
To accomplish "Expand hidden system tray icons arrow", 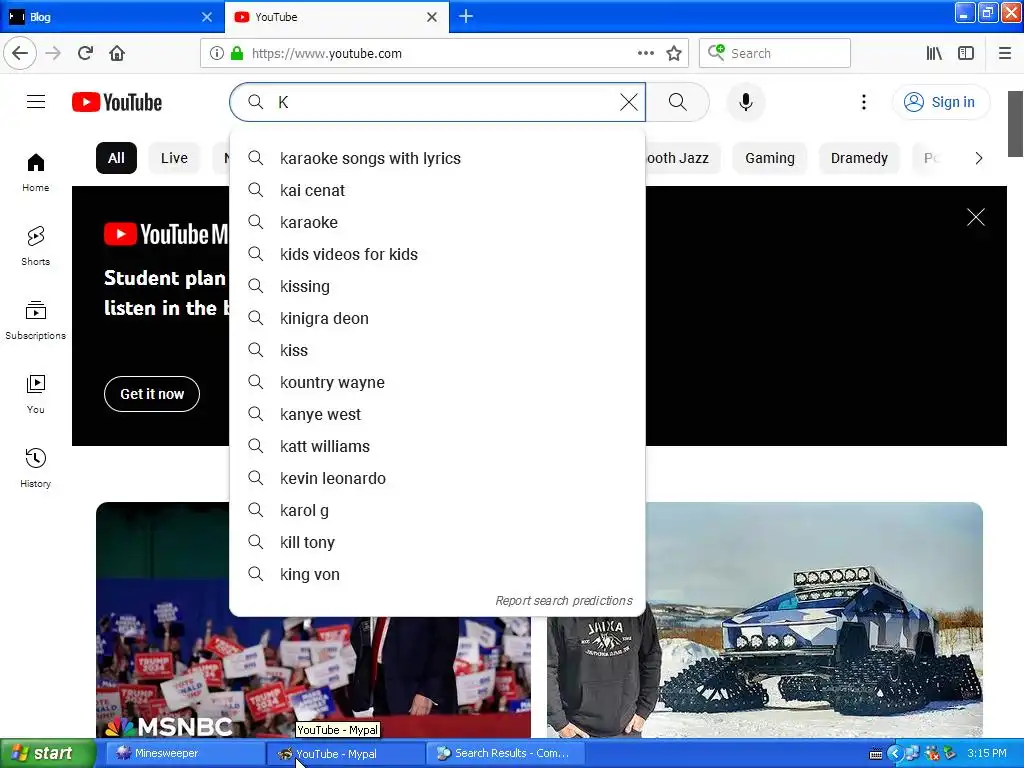I will click(895, 754).
